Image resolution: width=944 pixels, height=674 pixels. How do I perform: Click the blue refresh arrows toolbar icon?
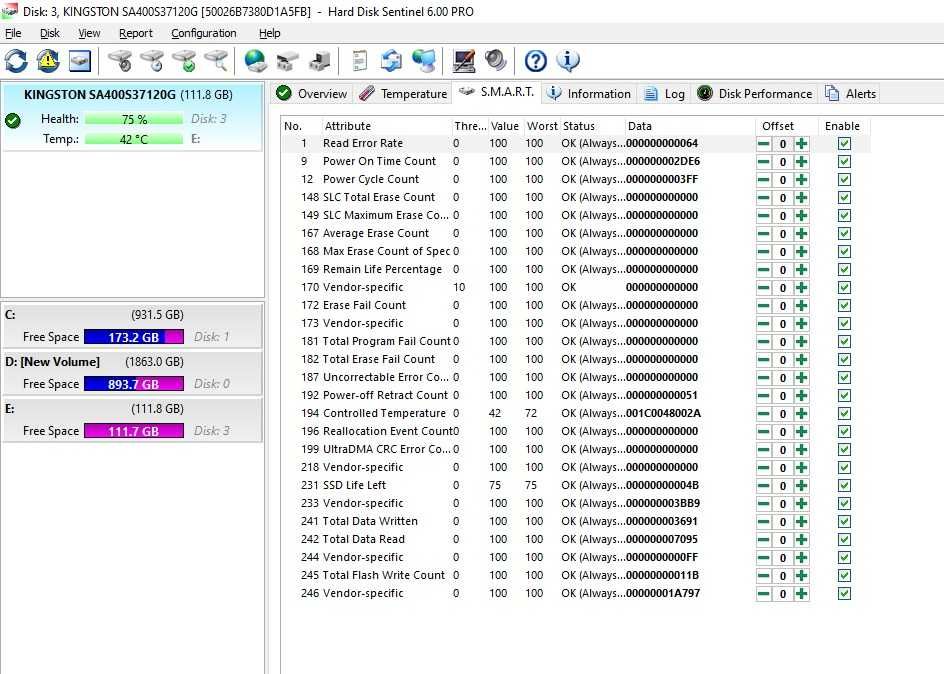pyautogui.click(x=16, y=61)
